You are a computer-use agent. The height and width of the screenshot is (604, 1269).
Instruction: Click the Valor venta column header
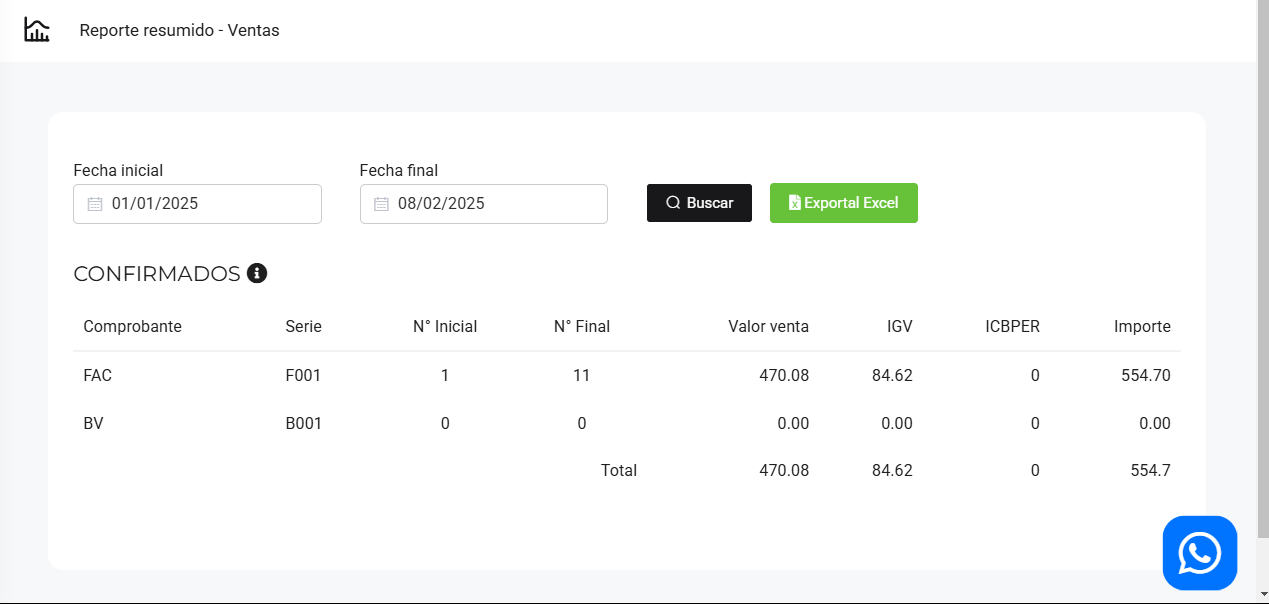pyautogui.click(x=768, y=326)
